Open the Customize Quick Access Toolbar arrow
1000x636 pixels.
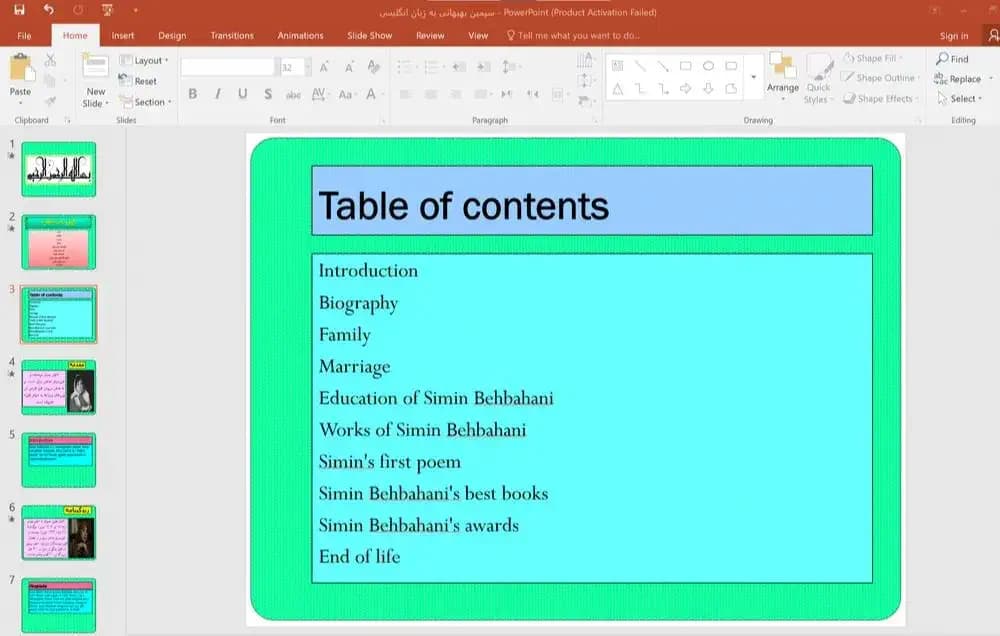(x=135, y=10)
